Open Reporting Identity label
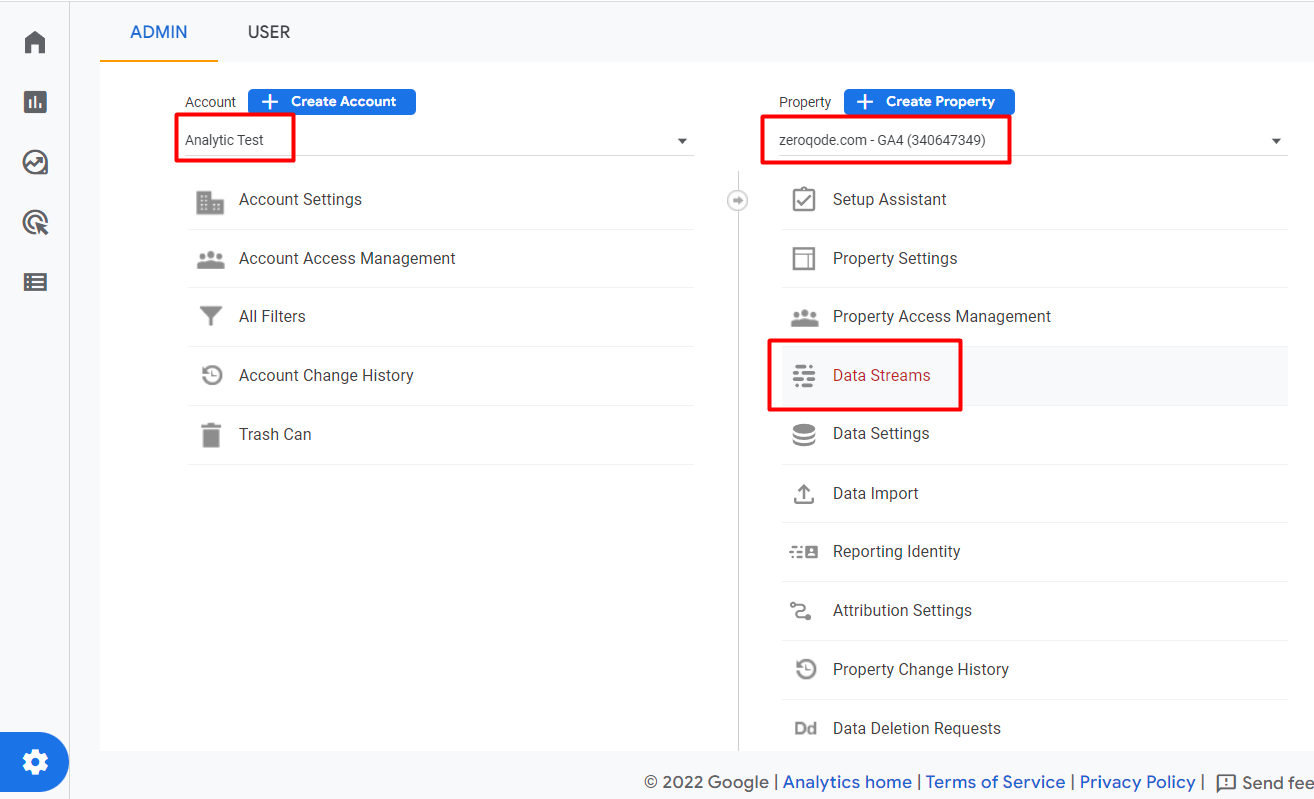Screen dimensions: 1314x799 coord(896,552)
